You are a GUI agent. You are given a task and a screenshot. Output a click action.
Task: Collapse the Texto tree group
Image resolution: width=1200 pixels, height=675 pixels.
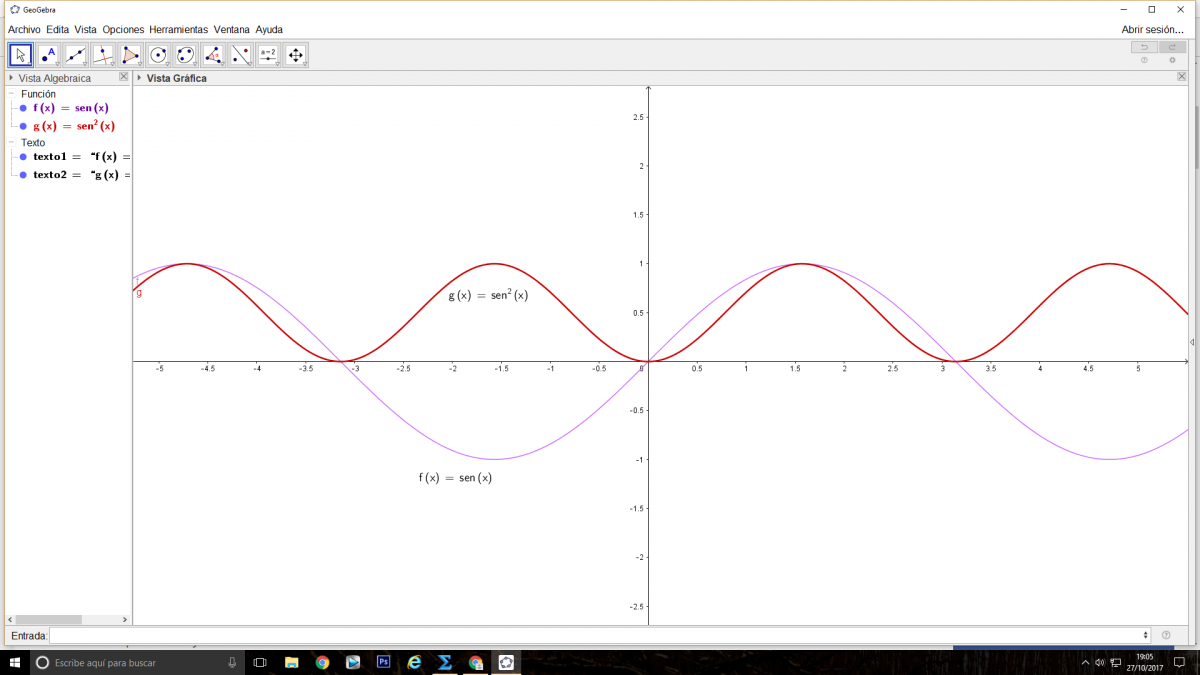click(12, 143)
